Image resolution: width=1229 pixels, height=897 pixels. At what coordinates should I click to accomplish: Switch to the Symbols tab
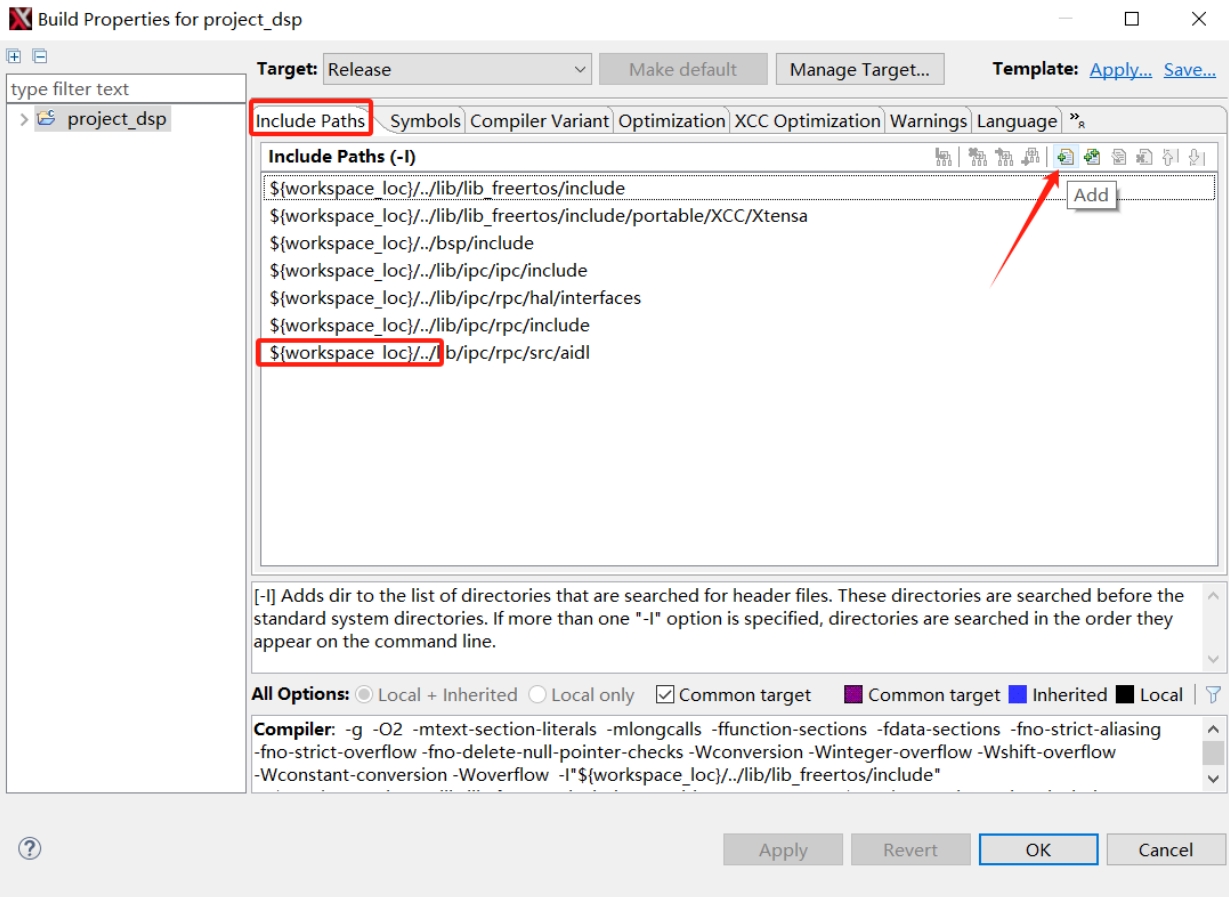pos(425,121)
